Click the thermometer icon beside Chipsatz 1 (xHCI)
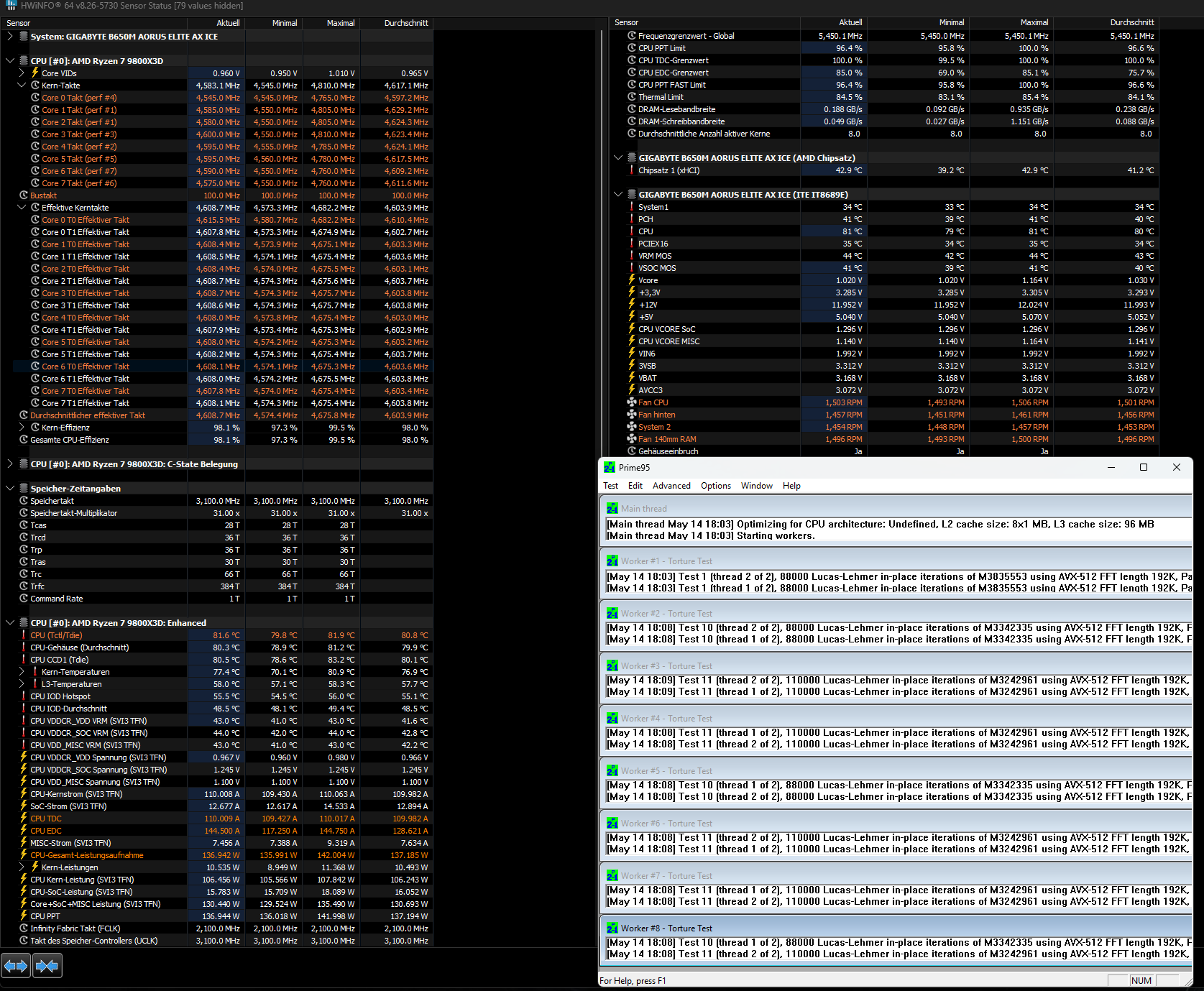The height and width of the screenshot is (991, 1204). coord(632,170)
